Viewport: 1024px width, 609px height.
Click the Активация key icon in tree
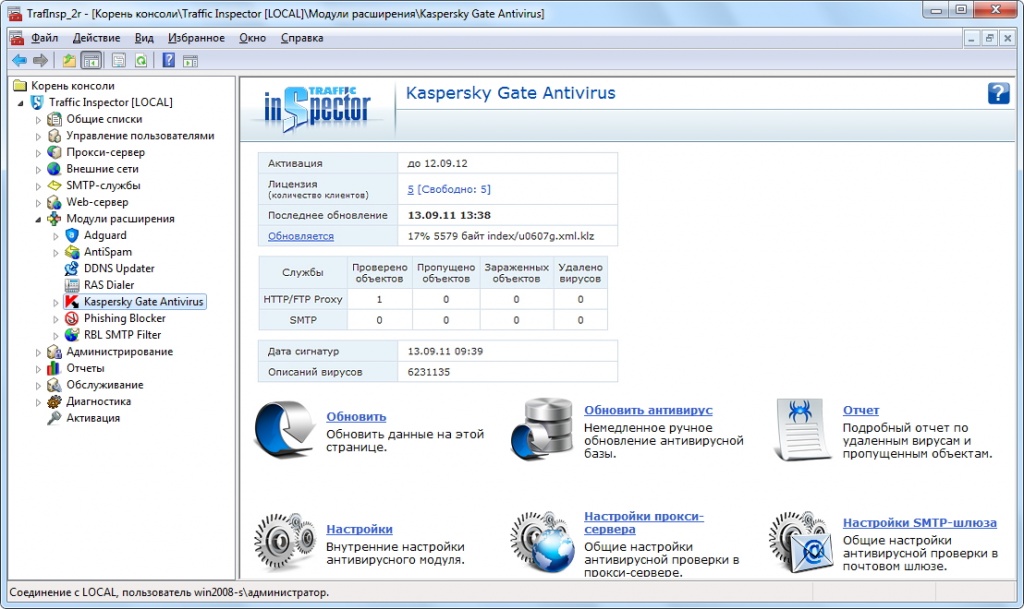pos(54,418)
